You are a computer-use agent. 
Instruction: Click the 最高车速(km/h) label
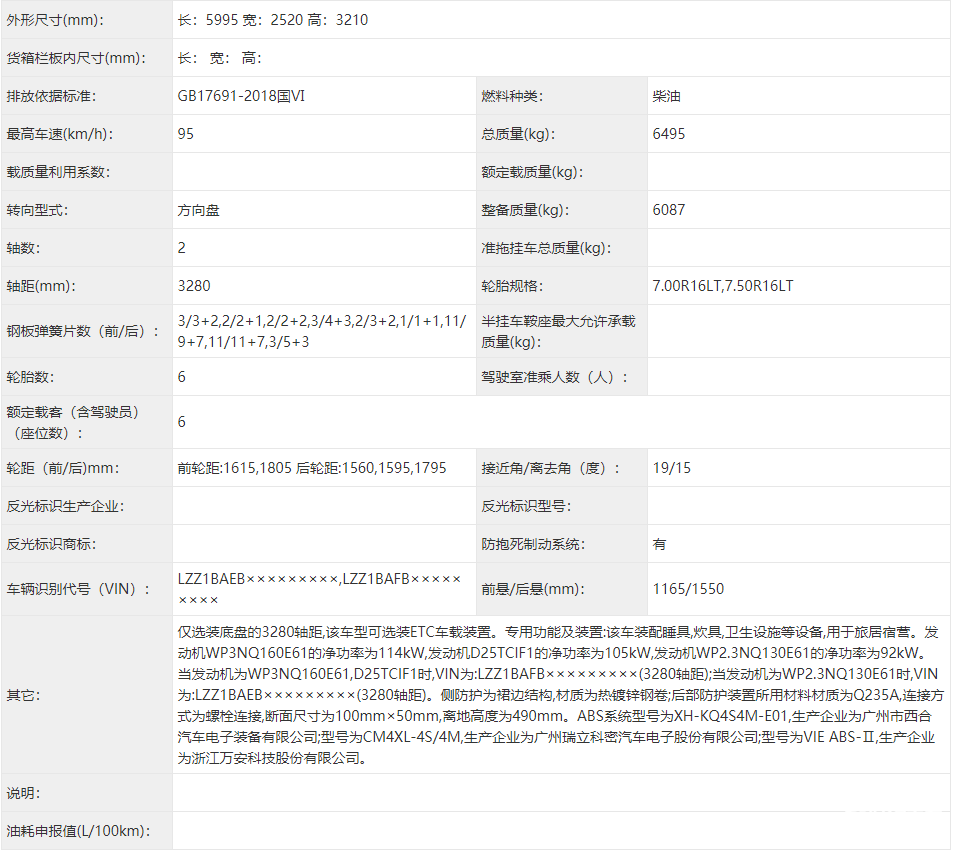pyautogui.click(x=60, y=134)
